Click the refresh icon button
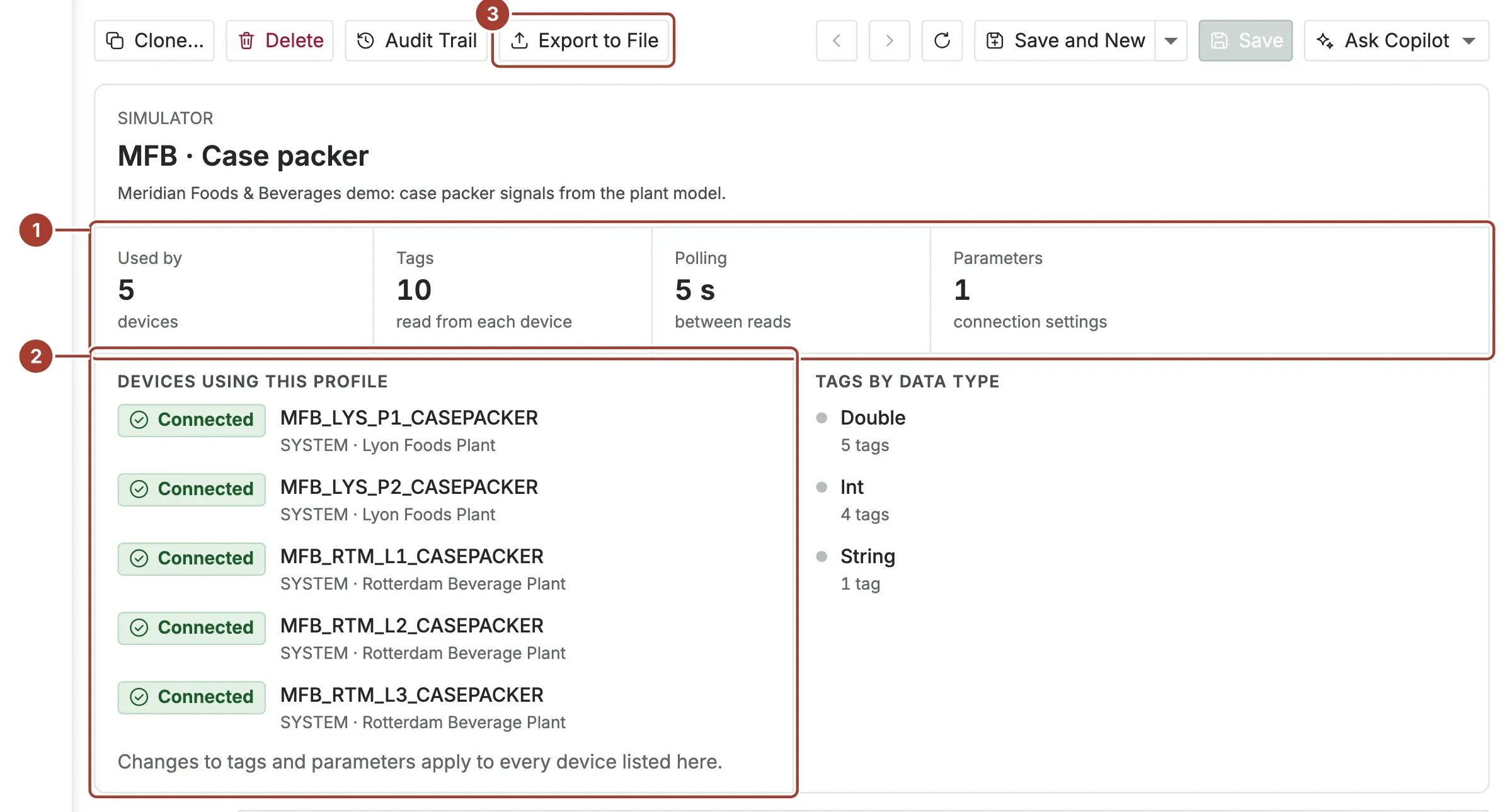 (942, 41)
